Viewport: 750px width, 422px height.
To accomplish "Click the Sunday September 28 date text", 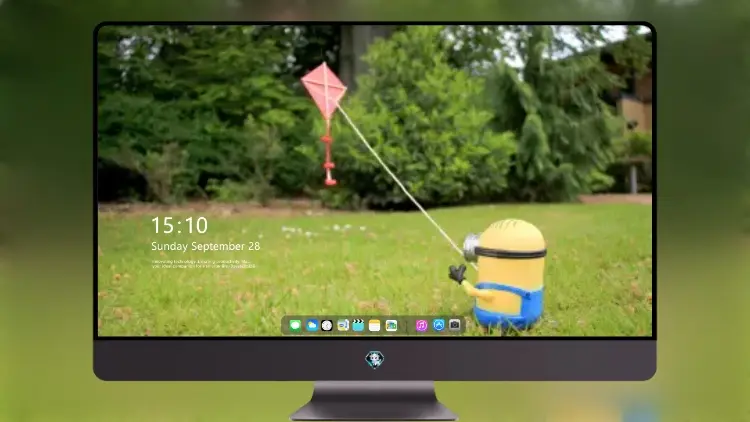I will [x=206, y=246].
